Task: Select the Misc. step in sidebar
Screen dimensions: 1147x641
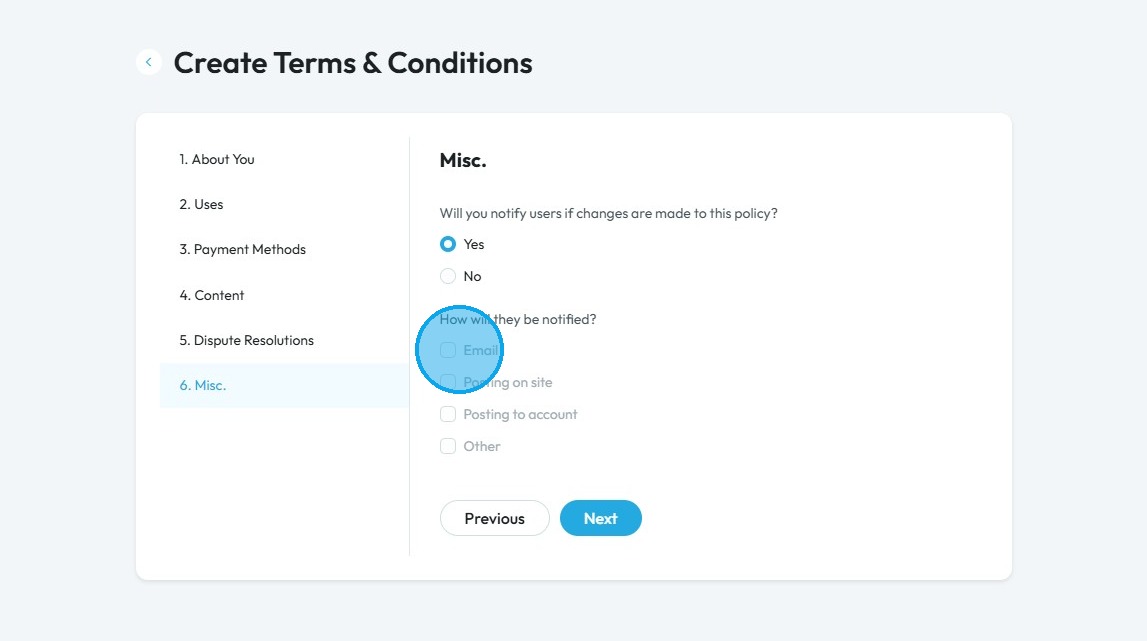Action: [284, 386]
